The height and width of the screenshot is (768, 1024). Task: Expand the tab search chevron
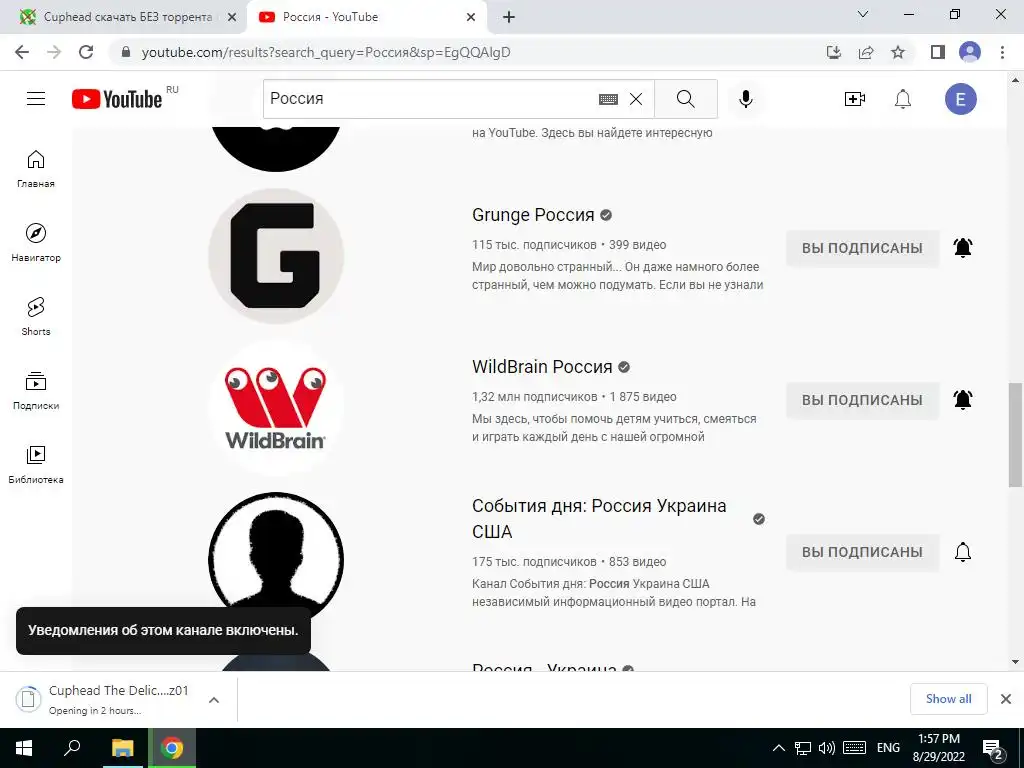click(x=863, y=14)
